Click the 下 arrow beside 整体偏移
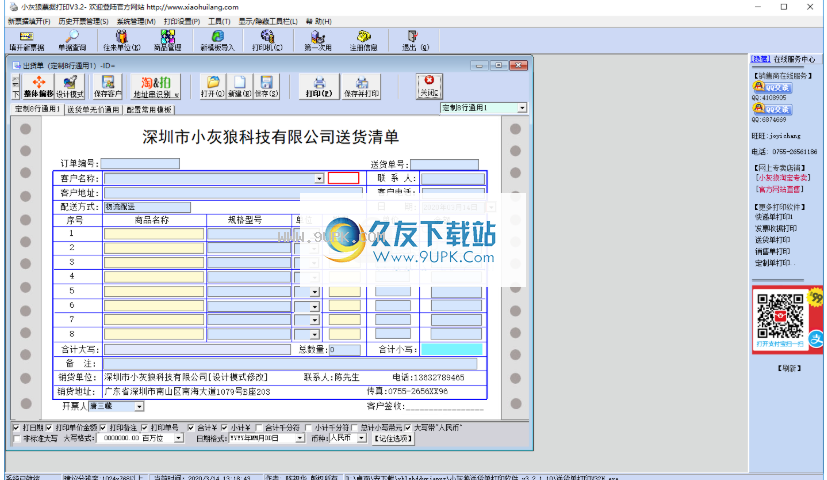 click(16, 94)
